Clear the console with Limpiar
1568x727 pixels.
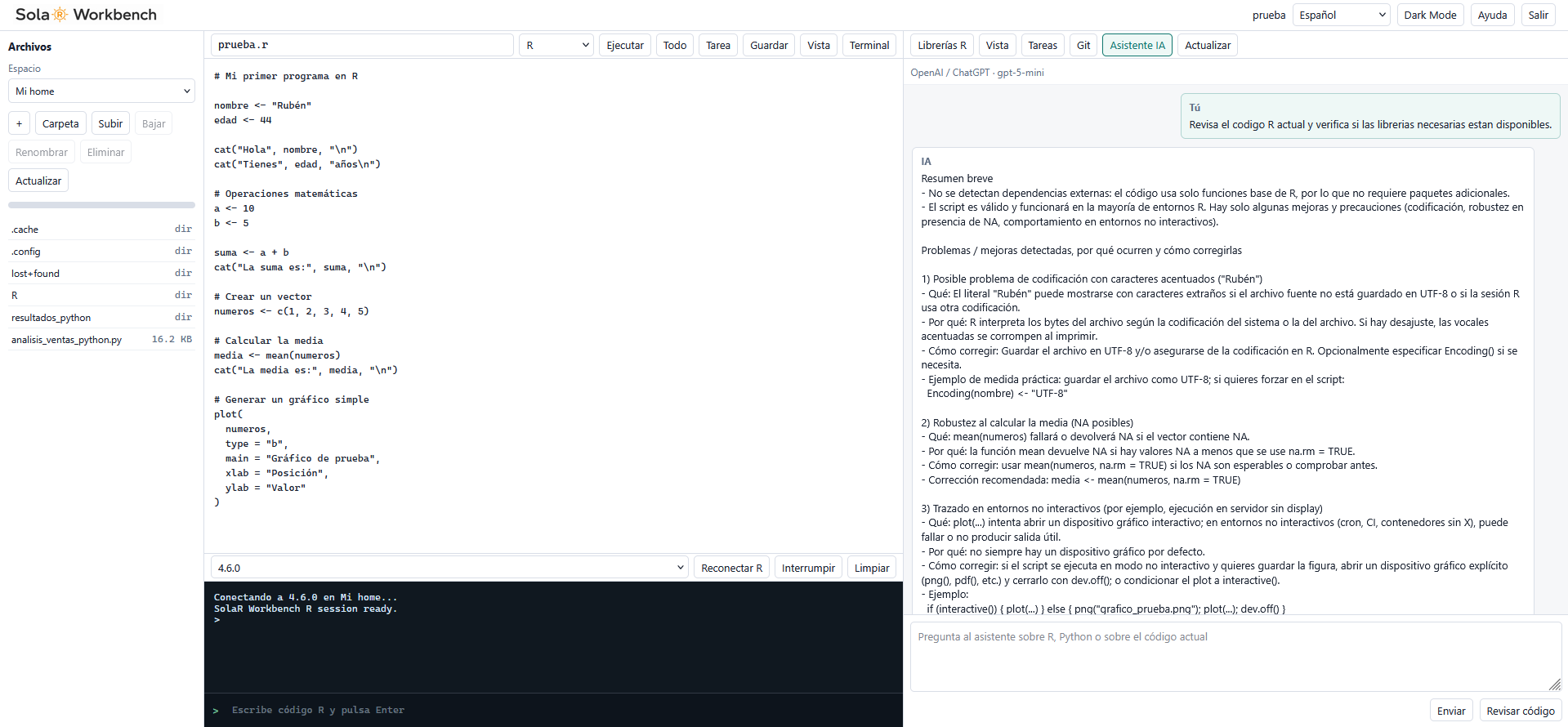[x=872, y=568]
